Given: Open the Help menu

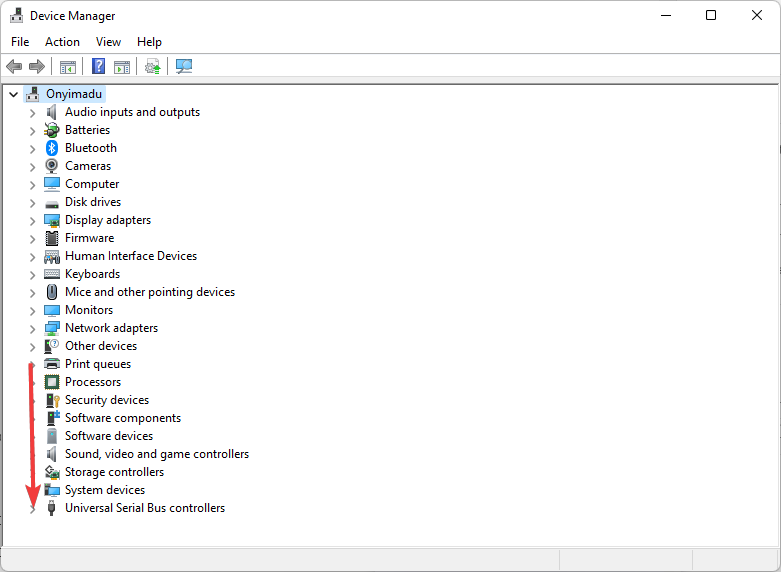Looking at the screenshot, I should click(149, 42).
